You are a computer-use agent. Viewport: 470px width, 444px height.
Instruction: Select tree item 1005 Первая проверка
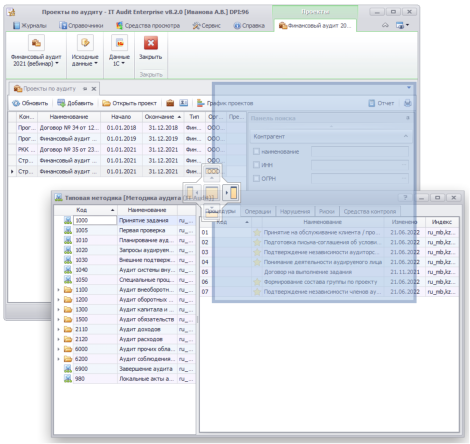point(125,230)
